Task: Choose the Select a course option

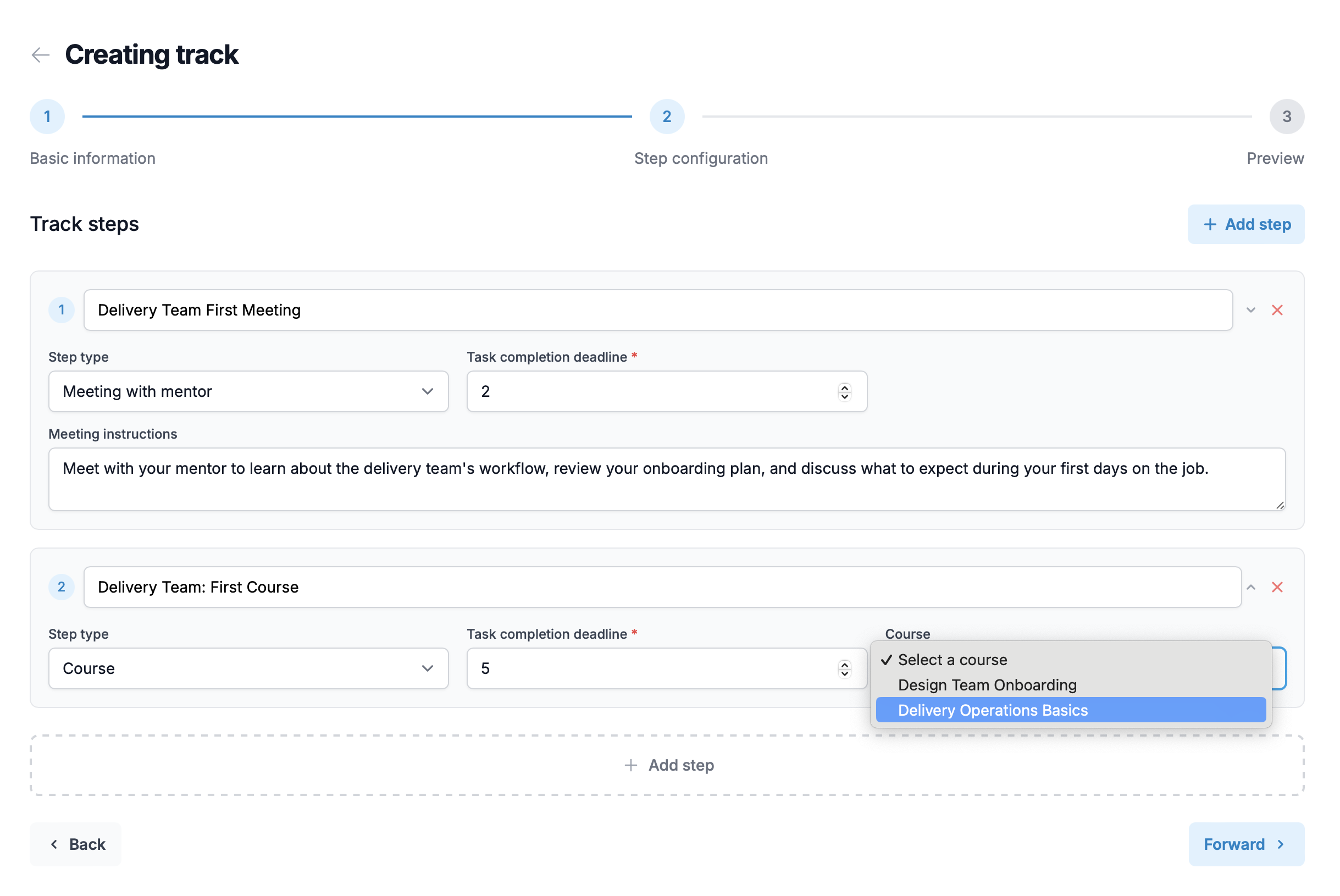Action: 1070,660
